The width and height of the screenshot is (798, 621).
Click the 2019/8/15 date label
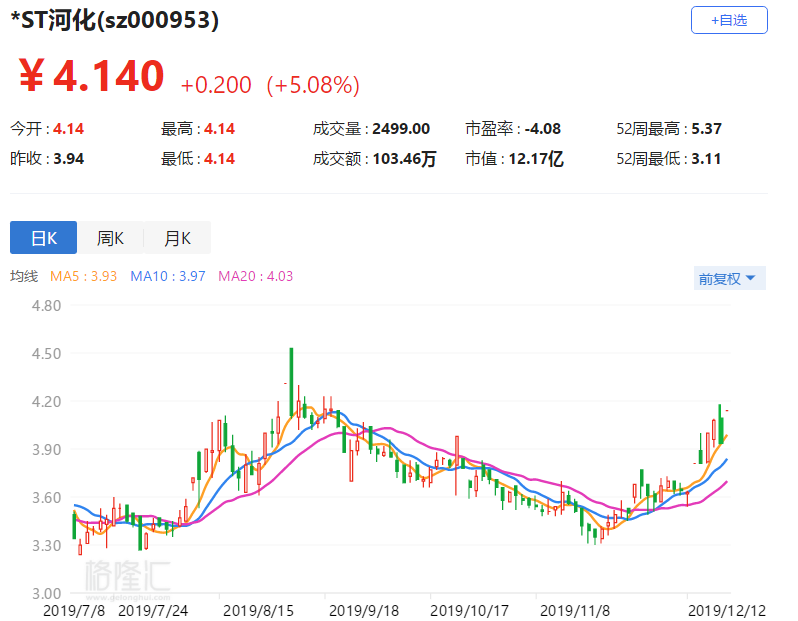tap(259, 610)
